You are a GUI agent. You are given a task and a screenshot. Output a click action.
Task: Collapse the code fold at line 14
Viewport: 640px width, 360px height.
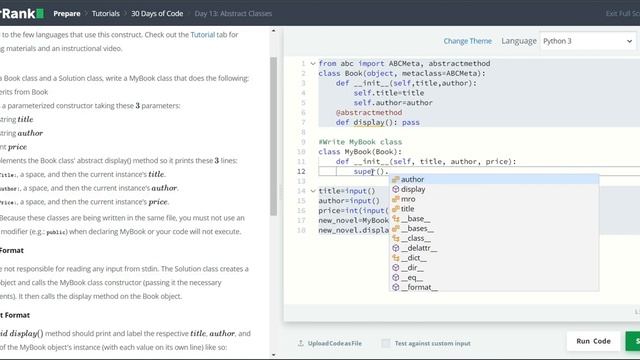click(x=313, y=191)
